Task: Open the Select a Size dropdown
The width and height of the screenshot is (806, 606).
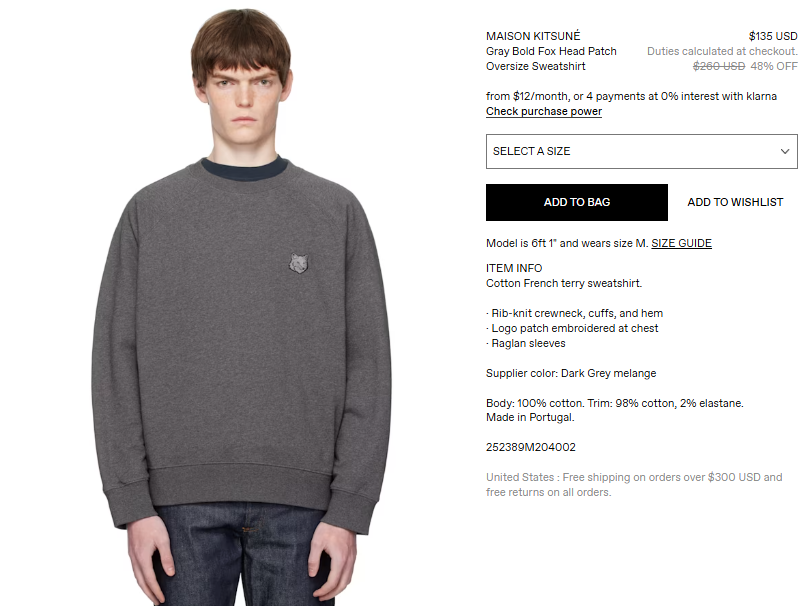Action: click(642, 151)
